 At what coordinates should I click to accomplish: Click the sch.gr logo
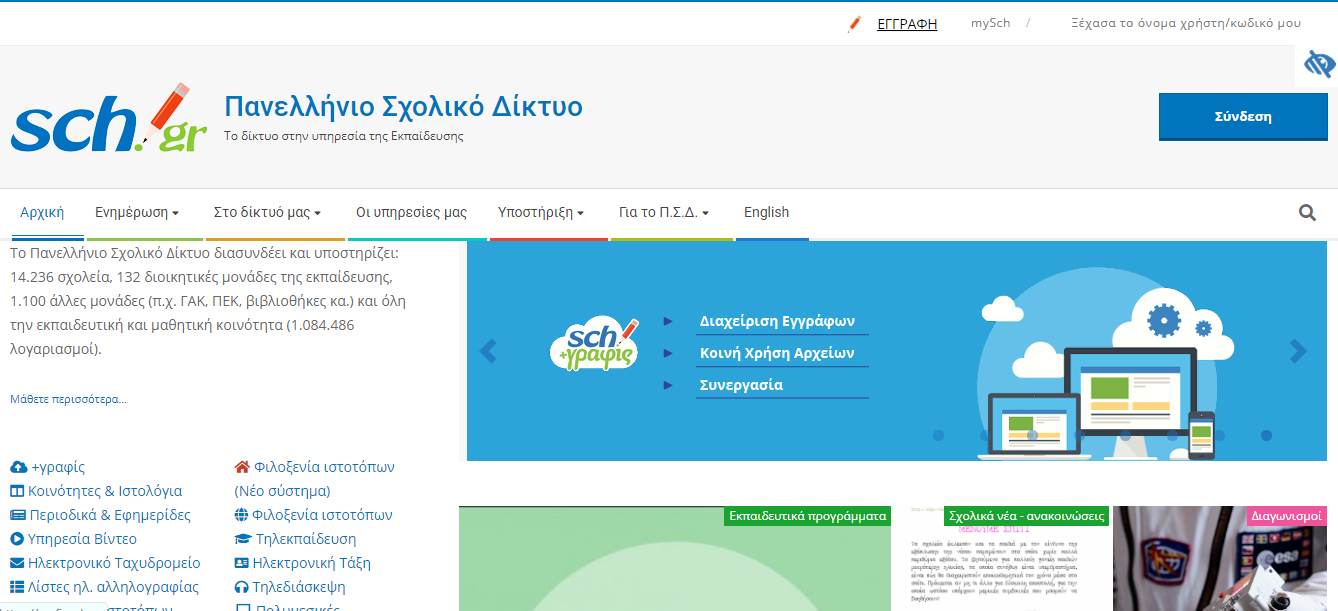pyautogui.click(x=109, y=118)
